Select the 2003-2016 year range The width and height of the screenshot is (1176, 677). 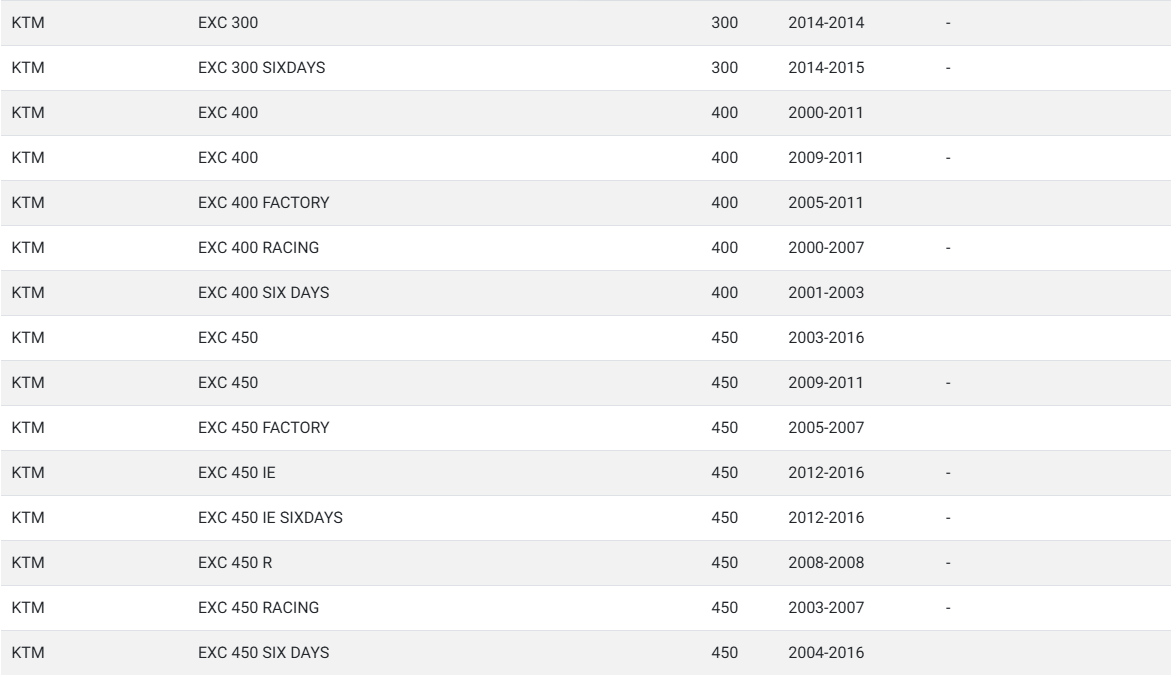tap(826, 337)
